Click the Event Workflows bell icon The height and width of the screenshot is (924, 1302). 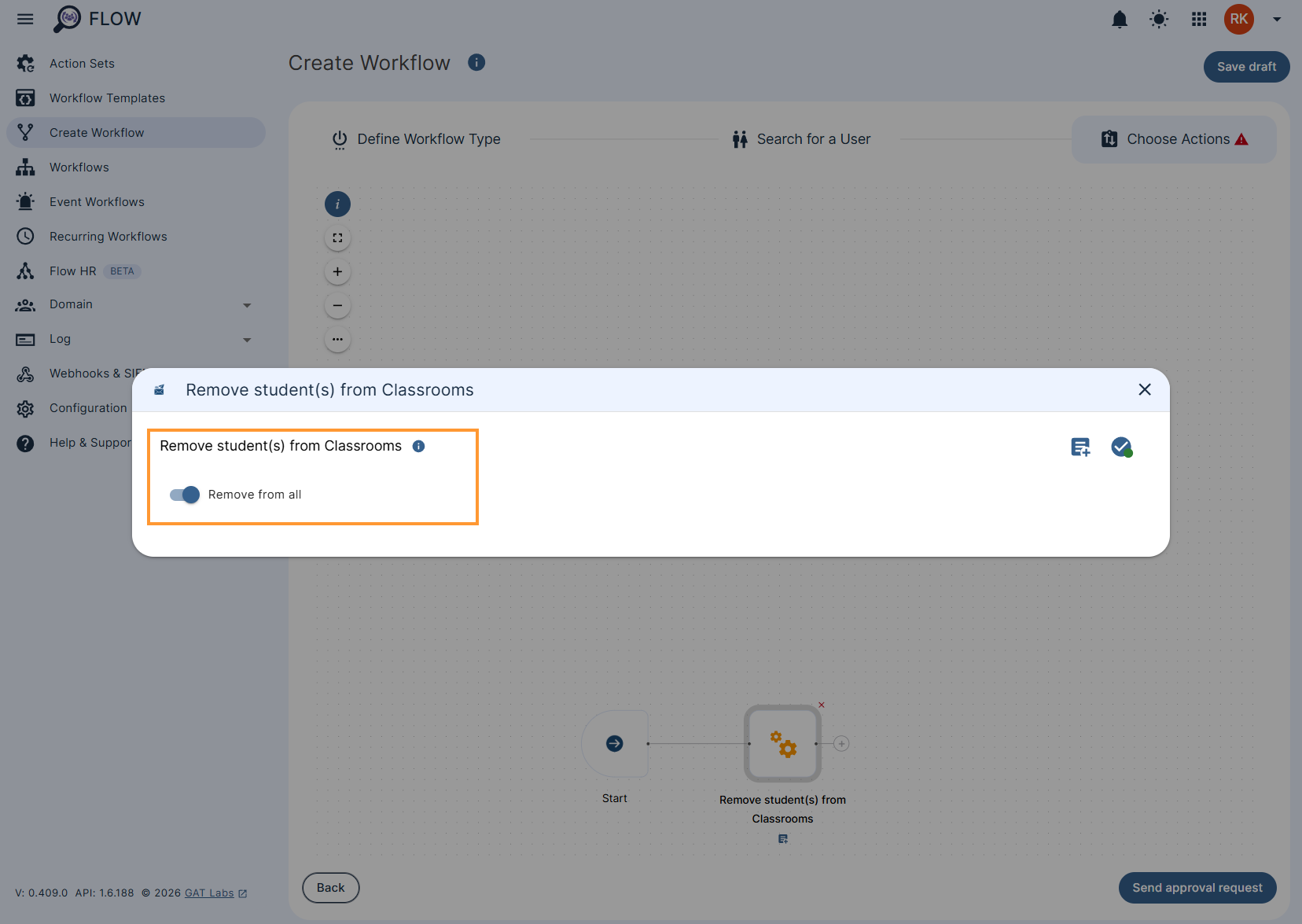point(25,201)
